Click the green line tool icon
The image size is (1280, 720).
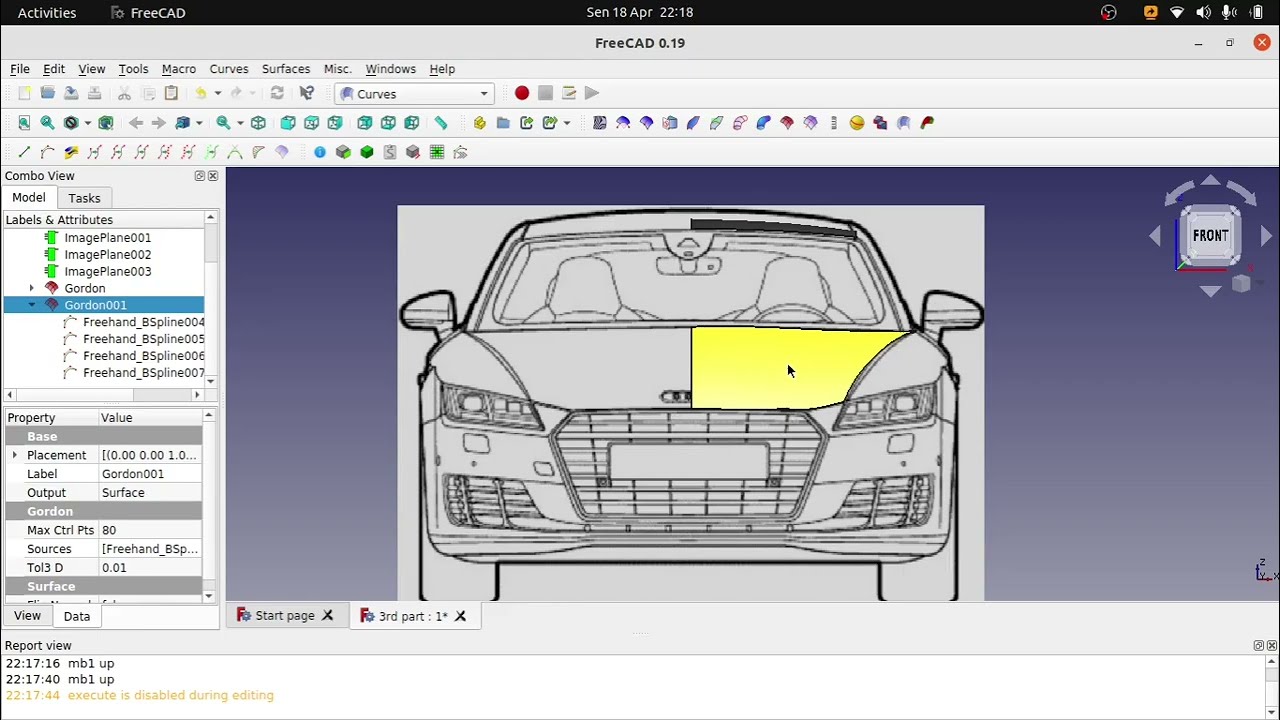pos(24,152)
